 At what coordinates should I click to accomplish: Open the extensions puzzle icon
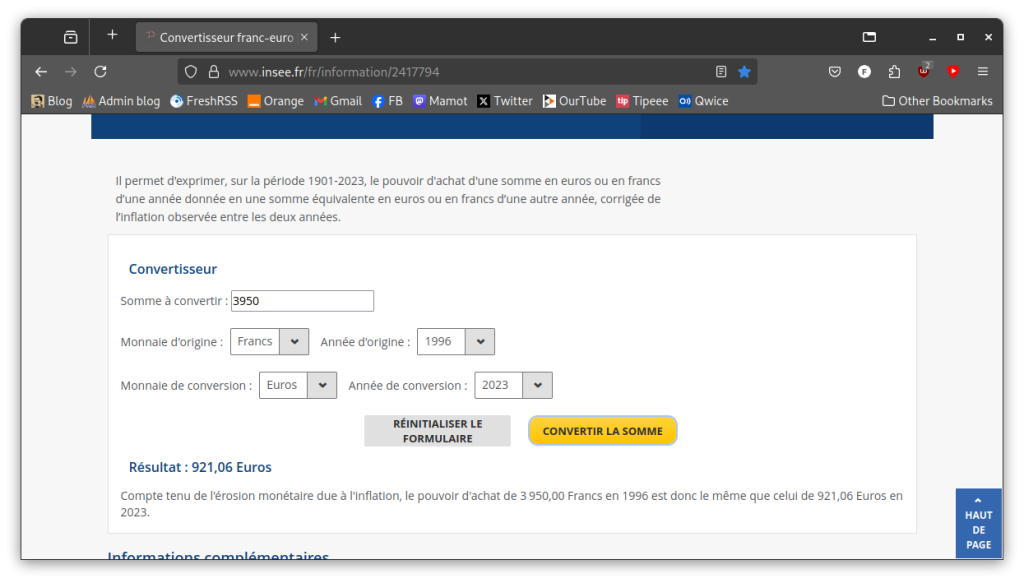pyautogui.click(x=894, y=72)
